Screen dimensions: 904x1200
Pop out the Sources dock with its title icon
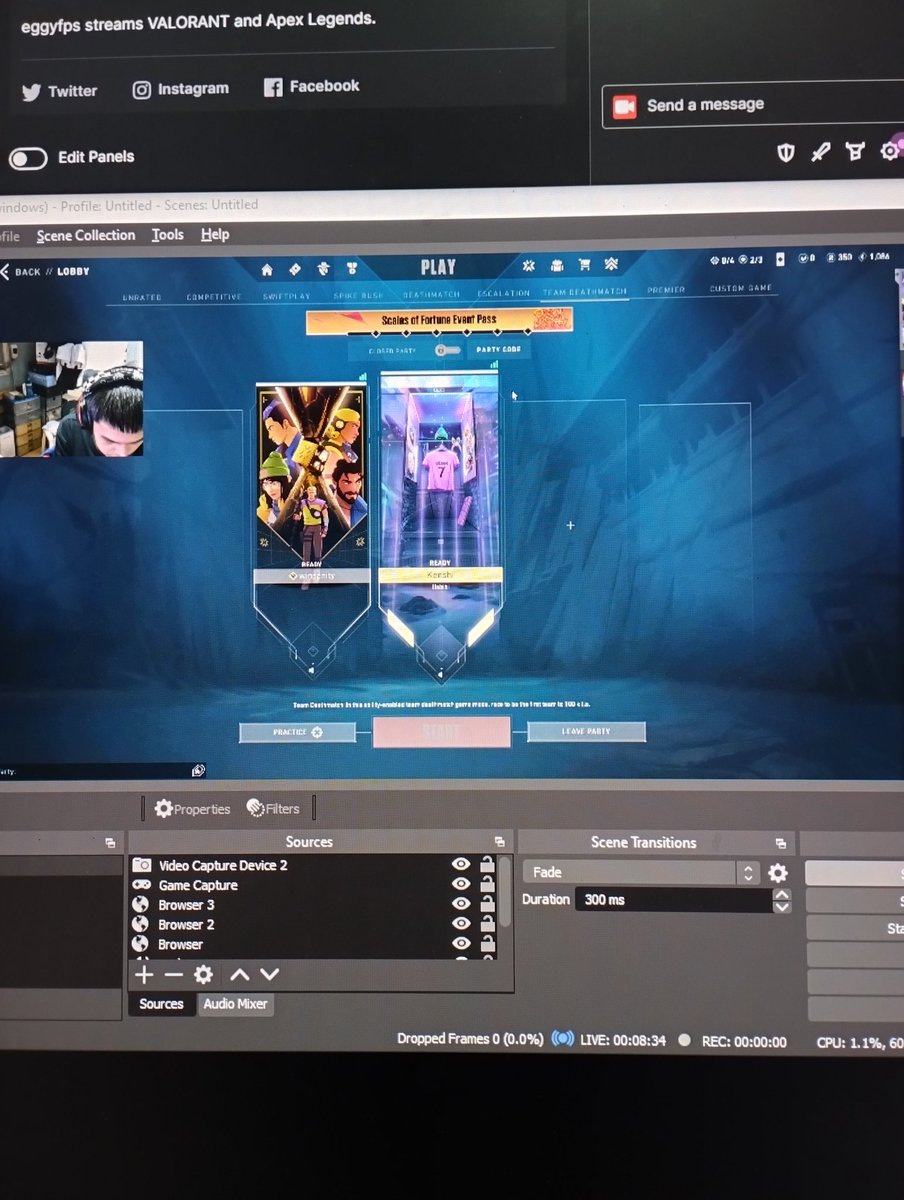(x=500, y=843)
